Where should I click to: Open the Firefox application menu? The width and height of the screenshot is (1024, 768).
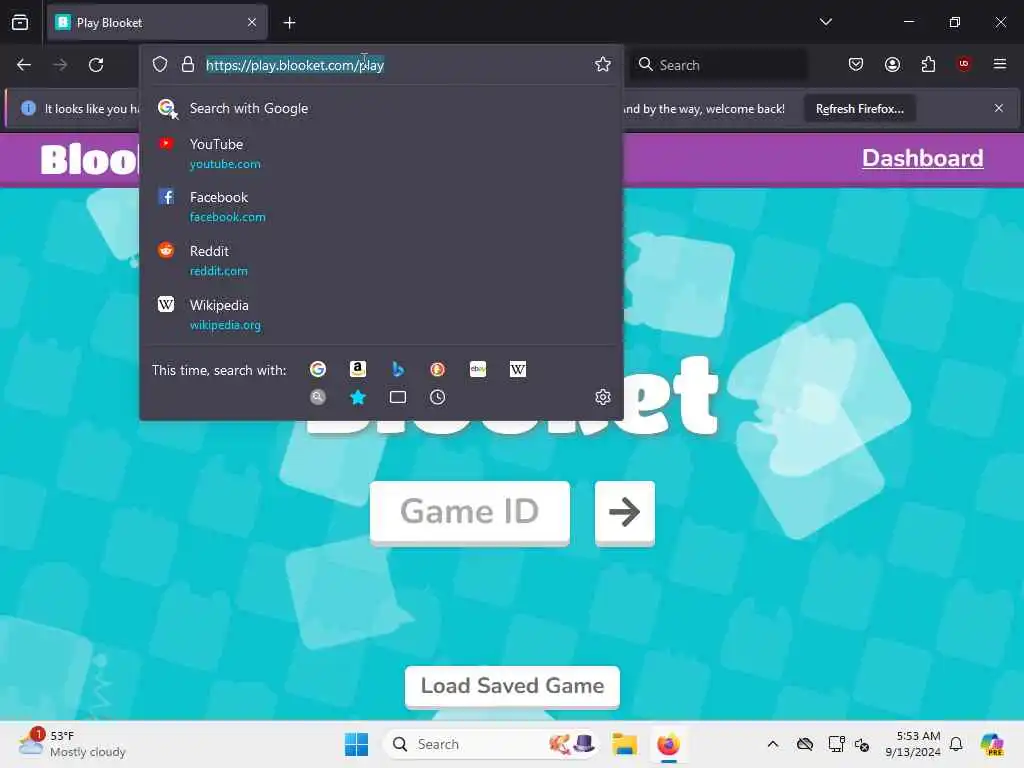point(1000,64)
